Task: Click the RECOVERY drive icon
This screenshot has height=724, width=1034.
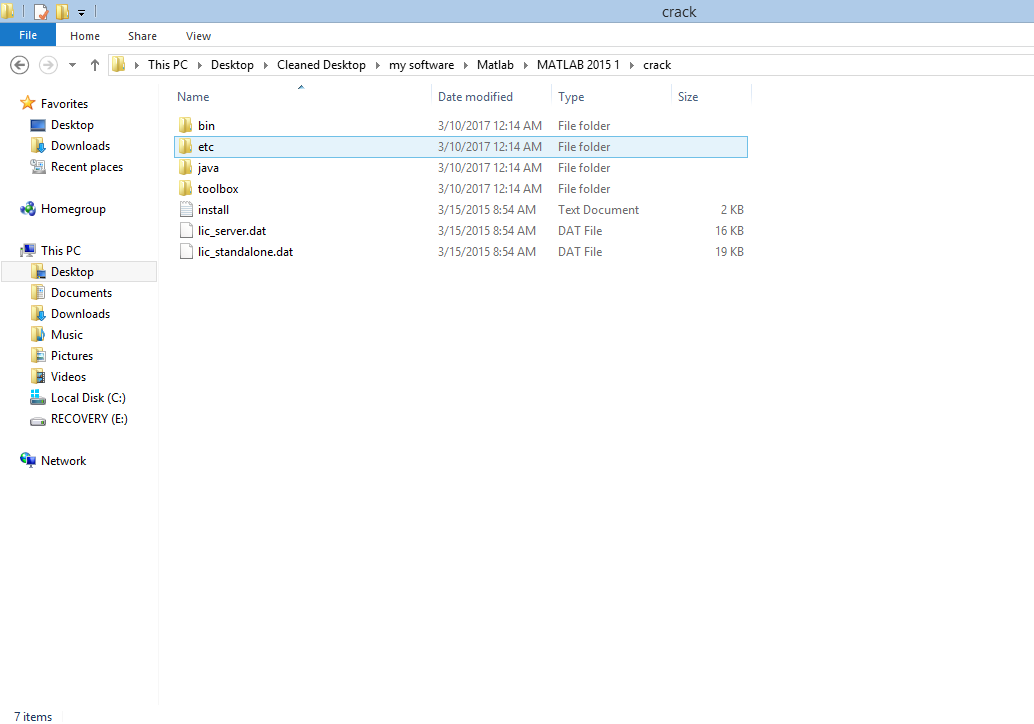Action: (x=38, y=420)
